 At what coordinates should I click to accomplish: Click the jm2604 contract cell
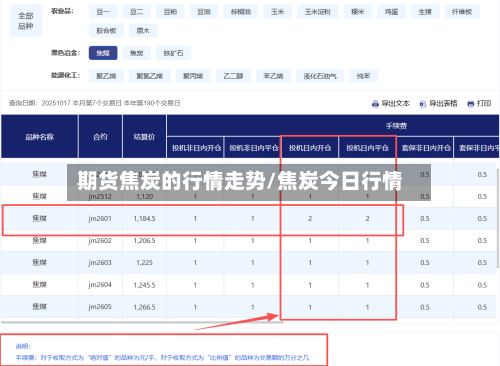[x=100, y=285]
